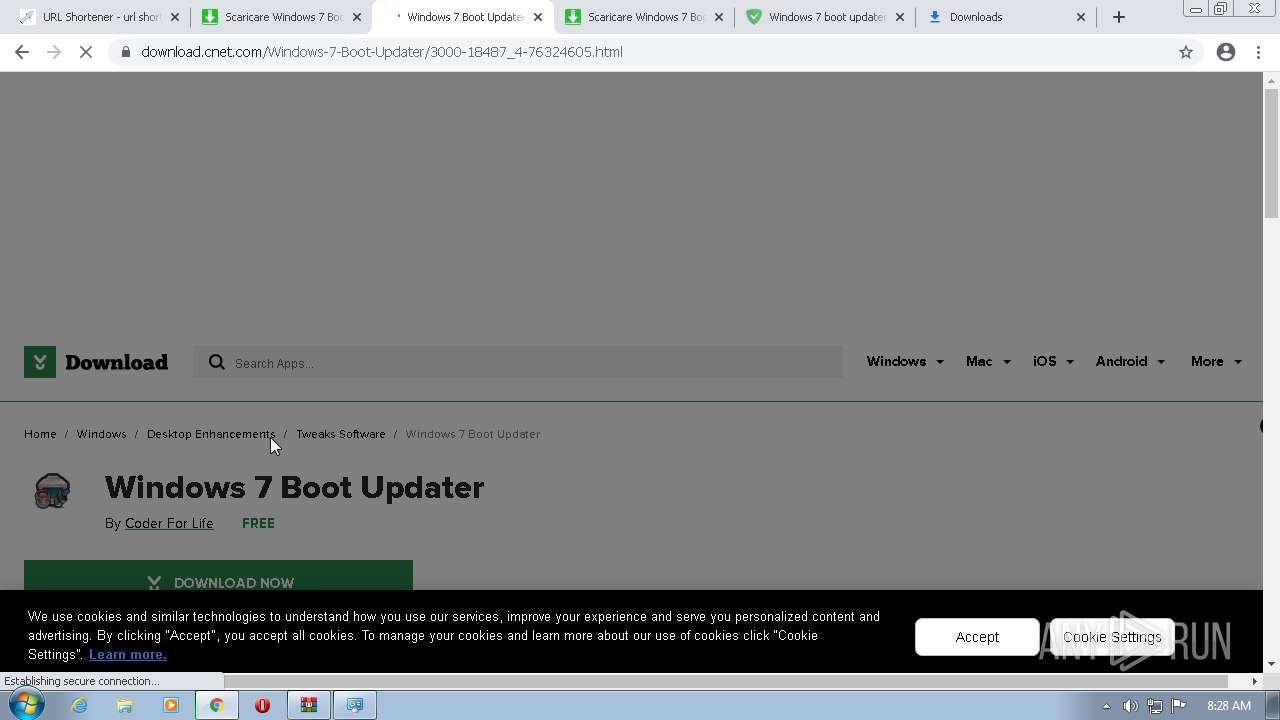Image resolution: width=1280 pixels, height=720 pixels.
Task: Go to Home breadcrumb
Action: click(40, 434)
